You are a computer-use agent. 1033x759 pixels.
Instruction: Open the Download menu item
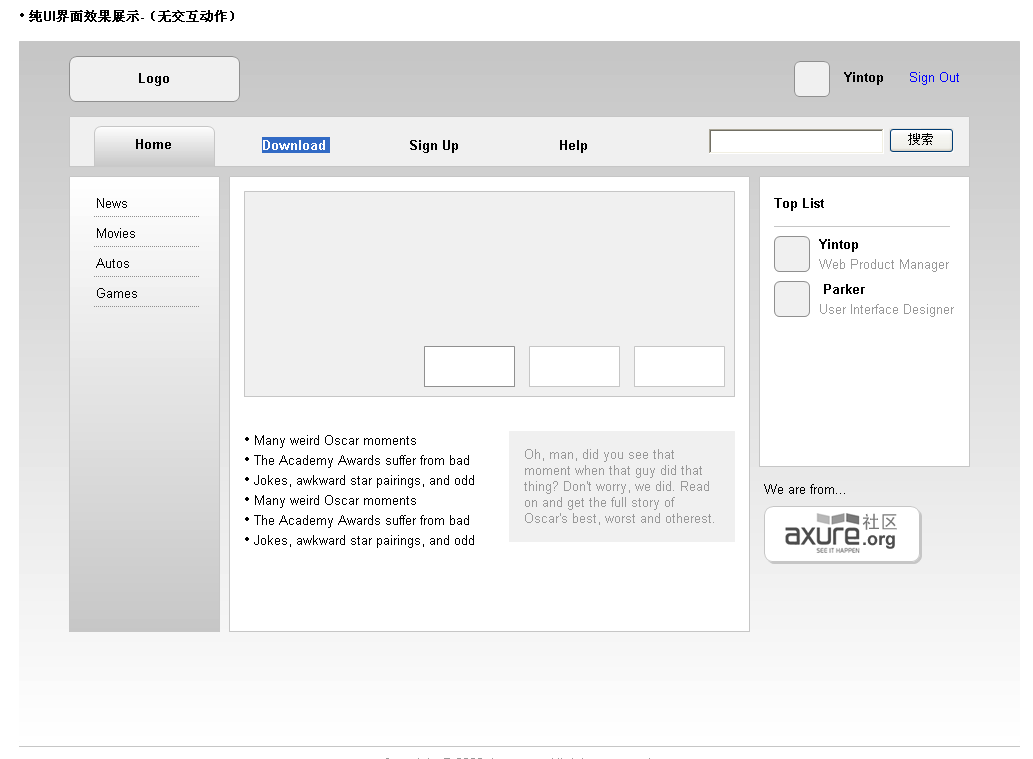[294, 145]
